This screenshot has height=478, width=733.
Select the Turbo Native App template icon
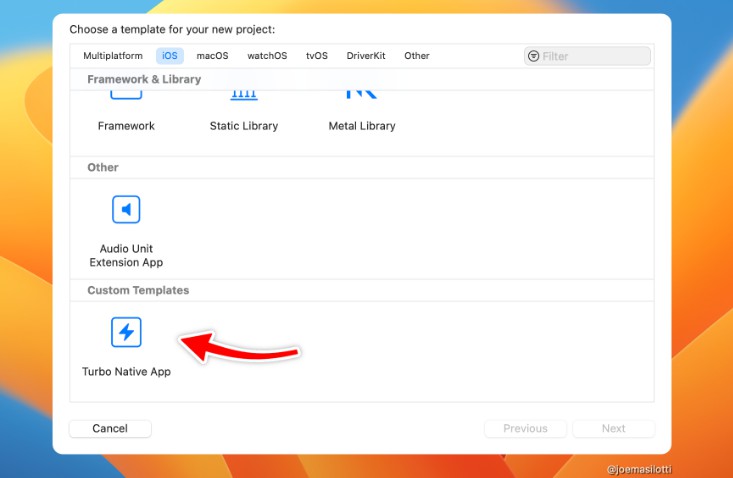tap(126, 332)
